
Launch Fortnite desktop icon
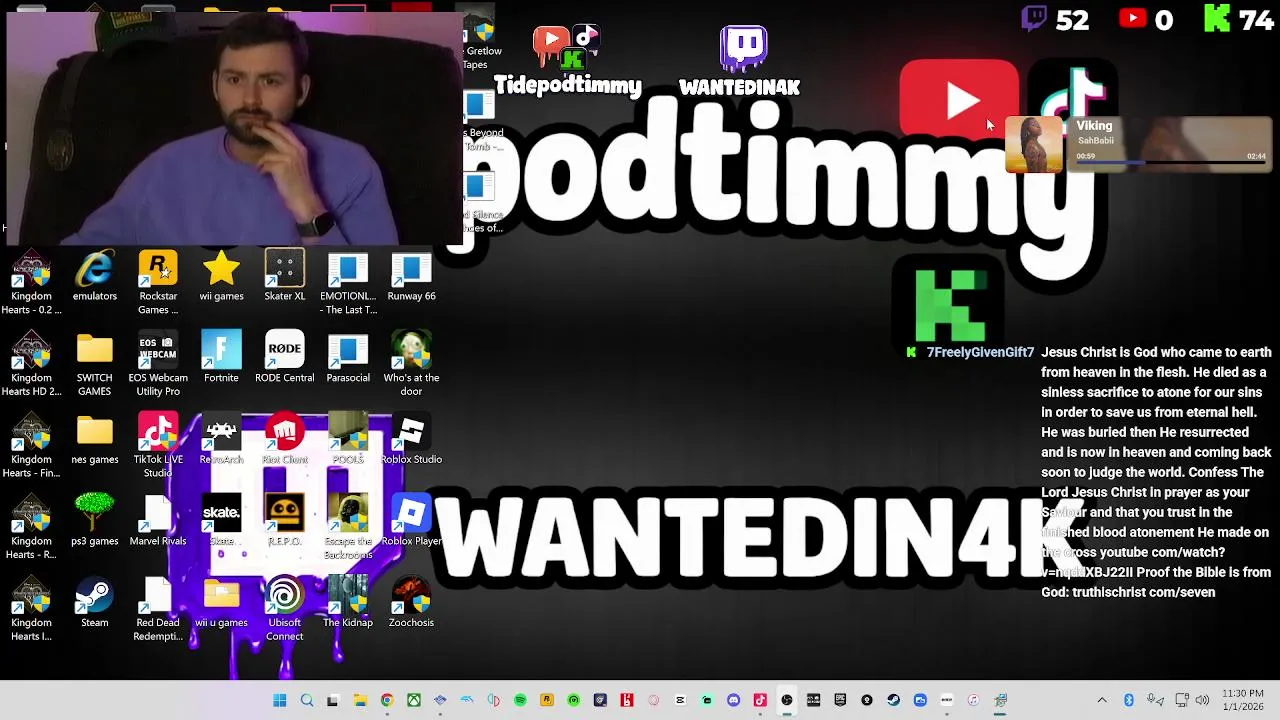pos(221,358)
